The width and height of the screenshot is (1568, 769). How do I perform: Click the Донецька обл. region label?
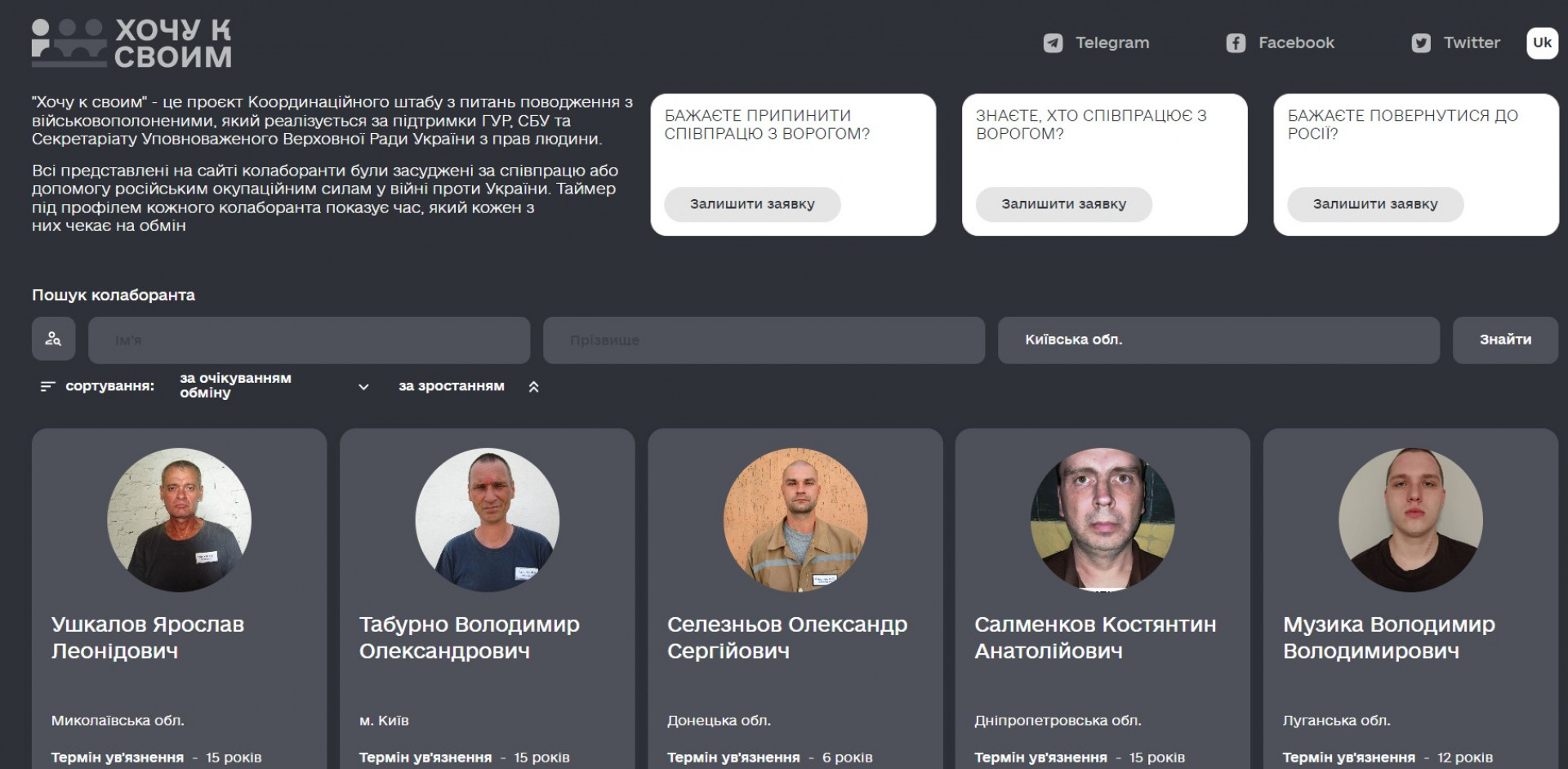pyautogui.click(x=719, y=721)
